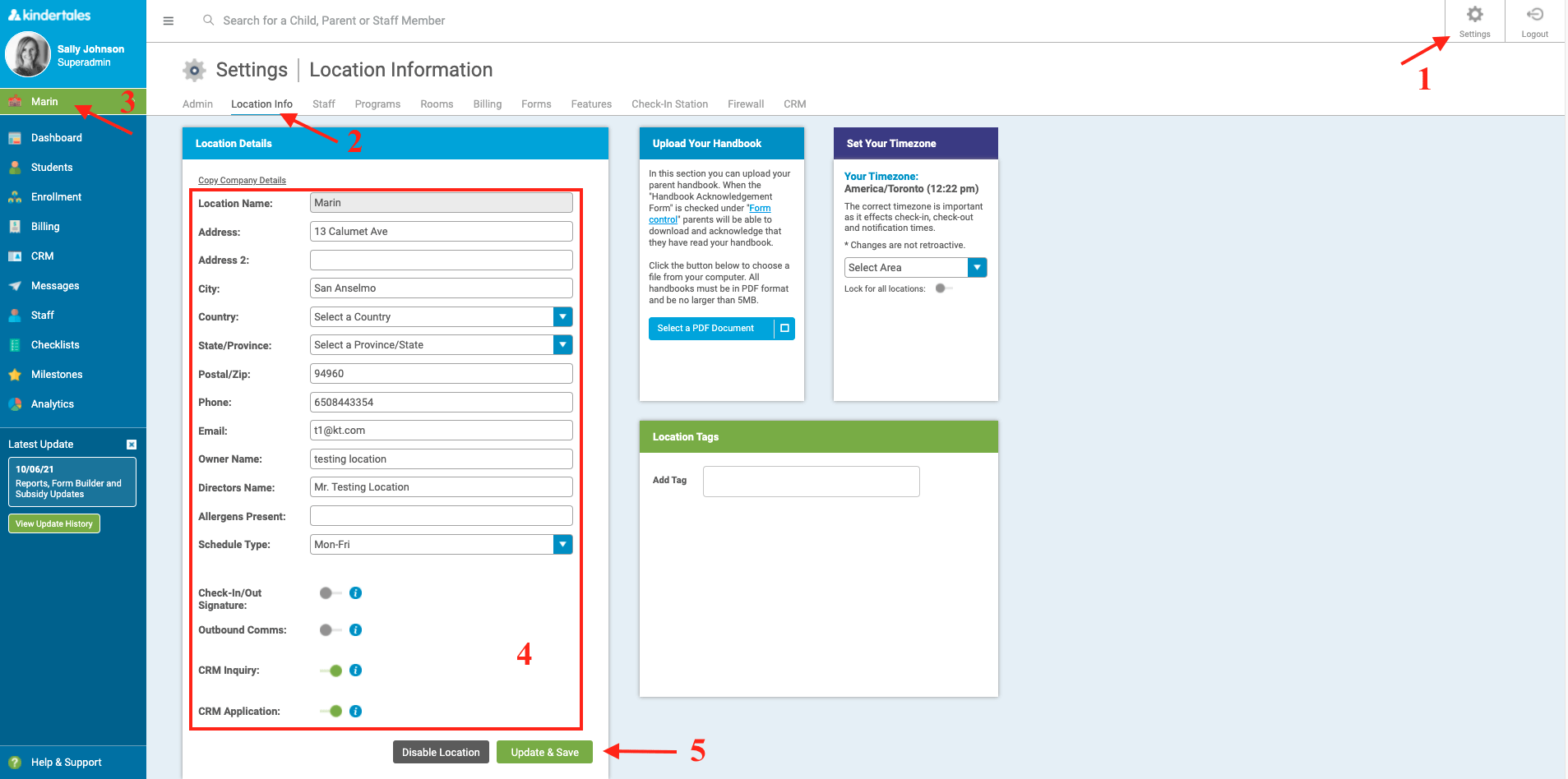1568x779 pixels.
Task: Click info icon for Outbound Comms
Action: coord(356,630)
